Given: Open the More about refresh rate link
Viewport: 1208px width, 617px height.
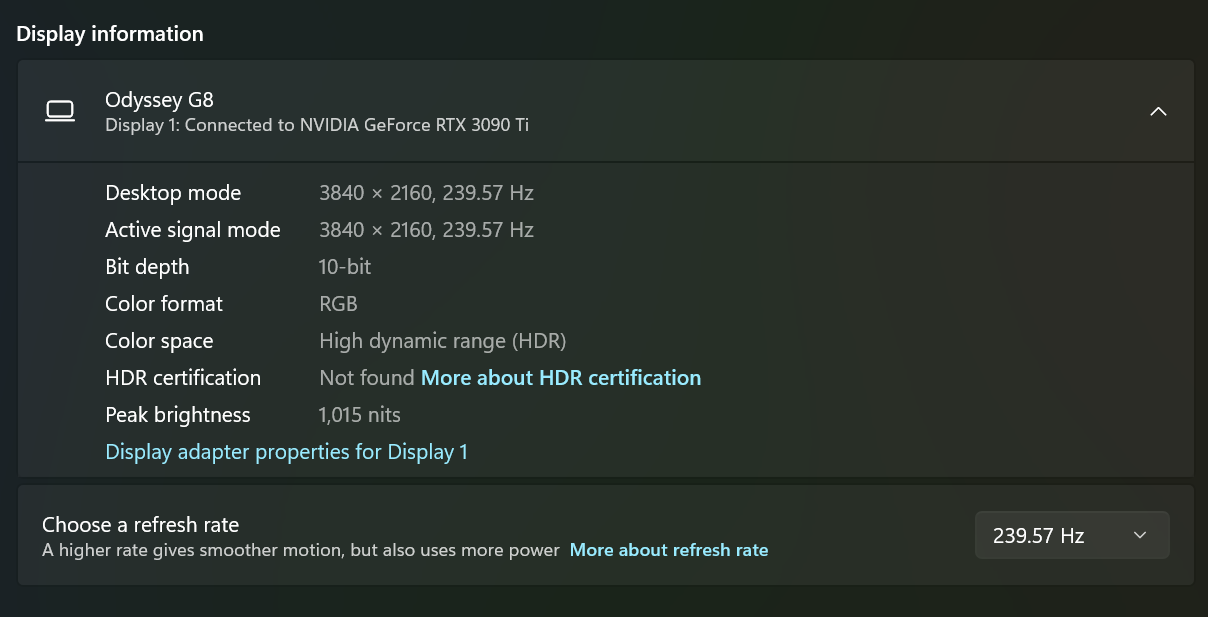Looking at the screenshot, I should point(668,550).
